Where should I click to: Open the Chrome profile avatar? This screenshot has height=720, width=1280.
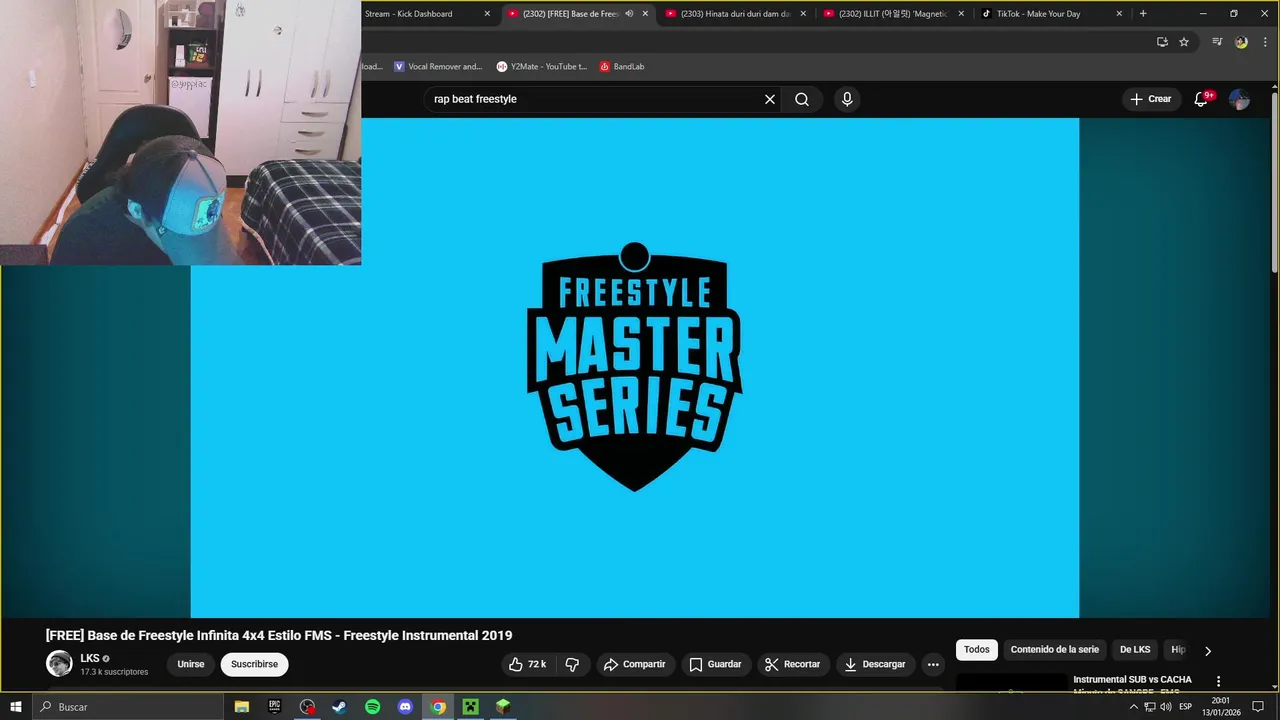click(x=1241, y=42)
